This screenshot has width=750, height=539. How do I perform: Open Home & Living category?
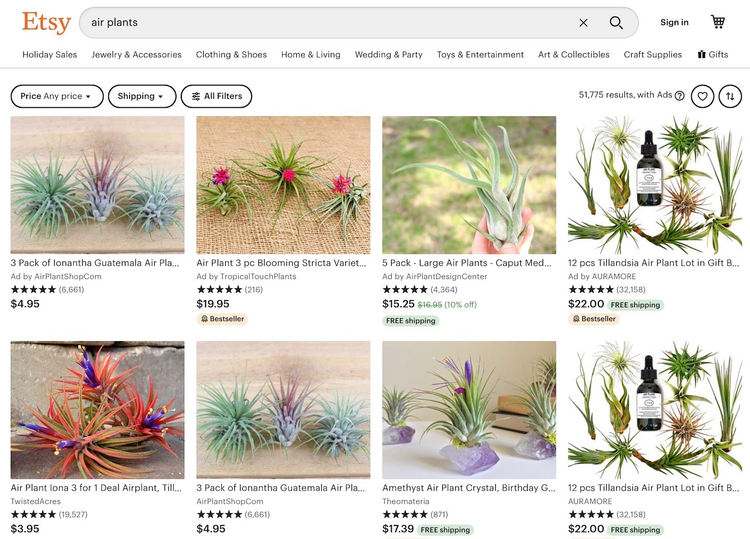[311, 55]
